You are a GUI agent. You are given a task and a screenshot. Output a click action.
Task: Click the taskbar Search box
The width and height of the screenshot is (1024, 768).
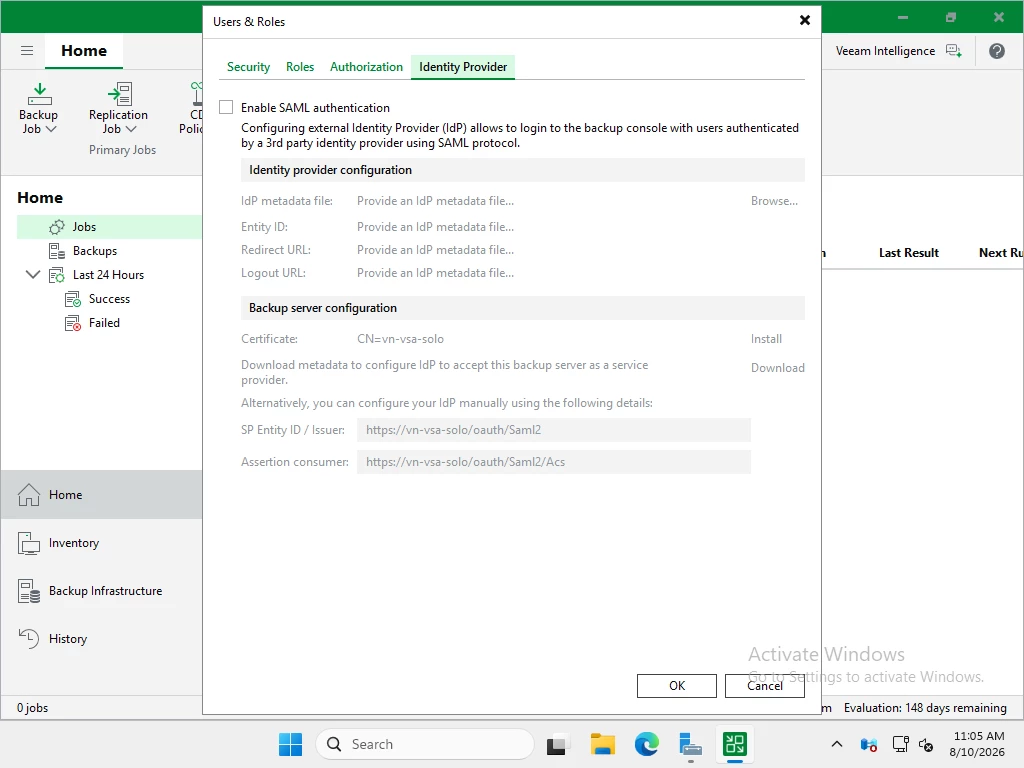tap(425, 744)
